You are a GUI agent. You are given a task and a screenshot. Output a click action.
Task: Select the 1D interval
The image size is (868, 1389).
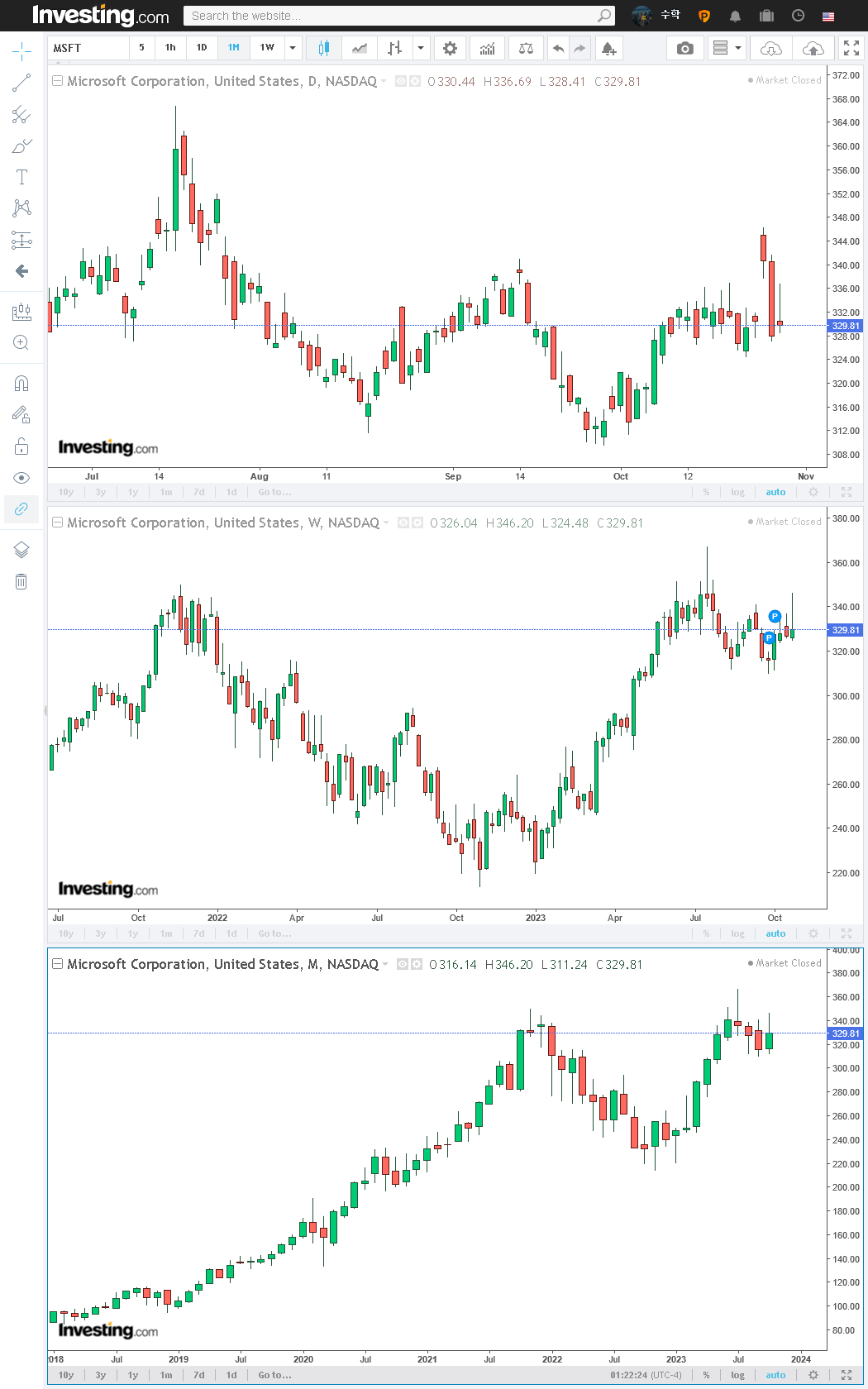coord(202,48)
